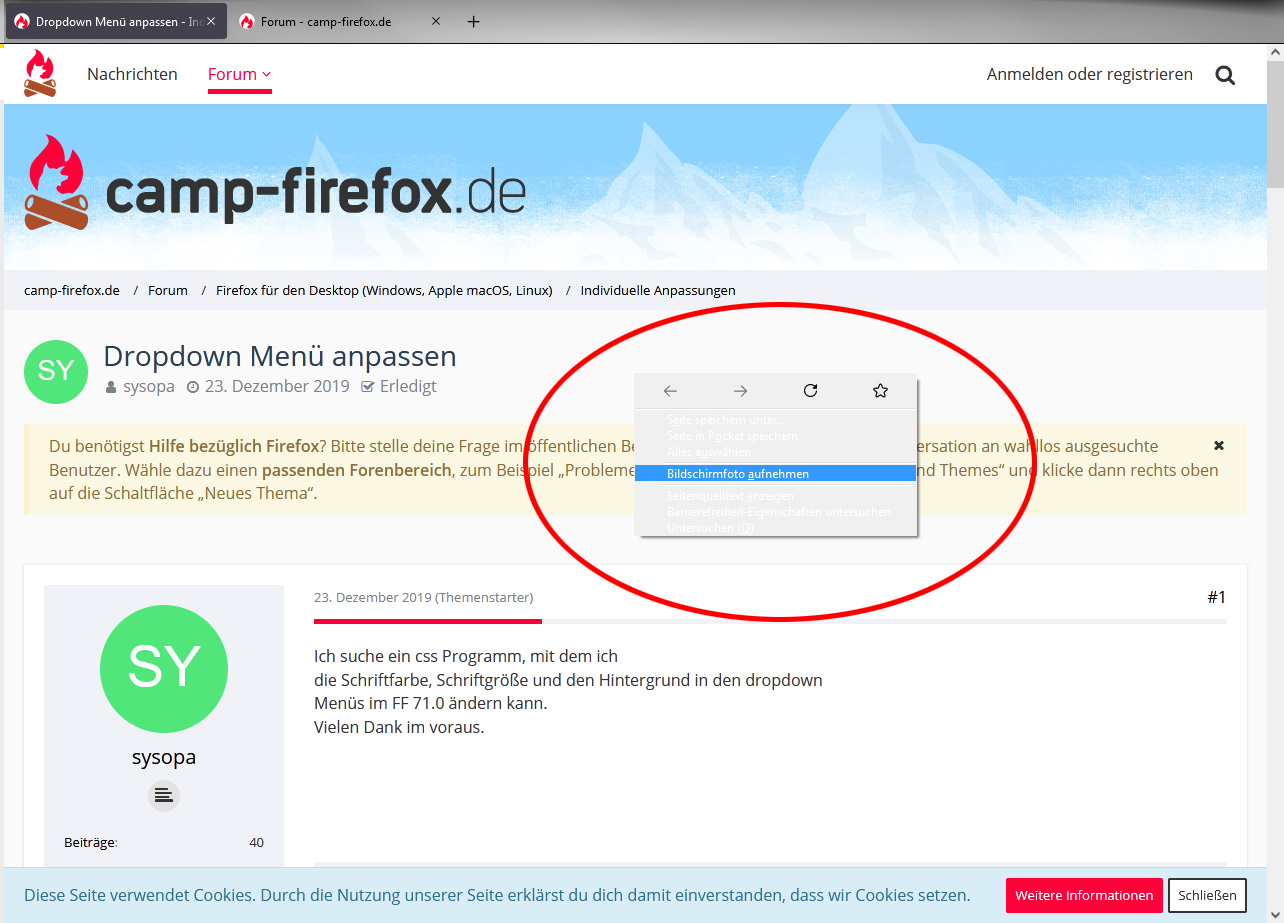The height and width of the screenshot is (923, 1284).
Task: Open the post permalink '#1'
Action: point(1216,597)
